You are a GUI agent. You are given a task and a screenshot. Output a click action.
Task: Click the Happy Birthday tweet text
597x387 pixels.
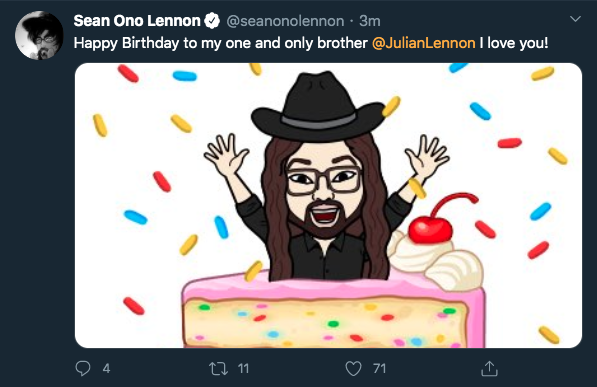[x=311, y=43]
